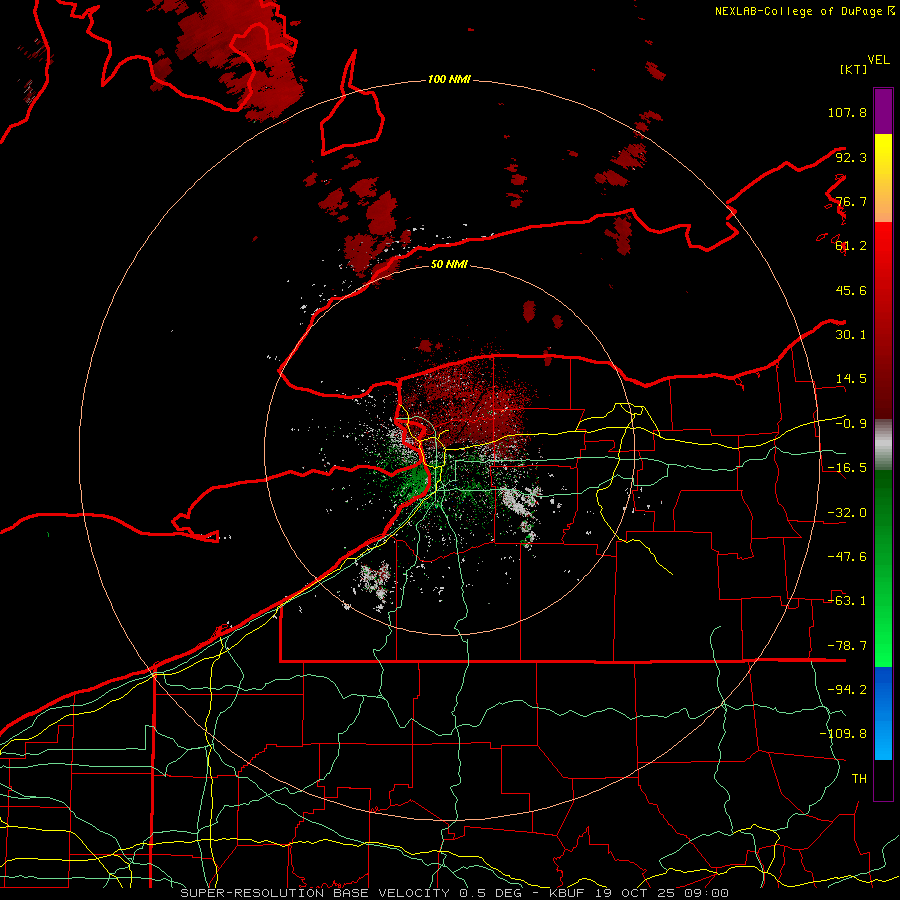Click the -78.7 velocity scale value
This screenshot has height=900, width=900.
[847, 646]
